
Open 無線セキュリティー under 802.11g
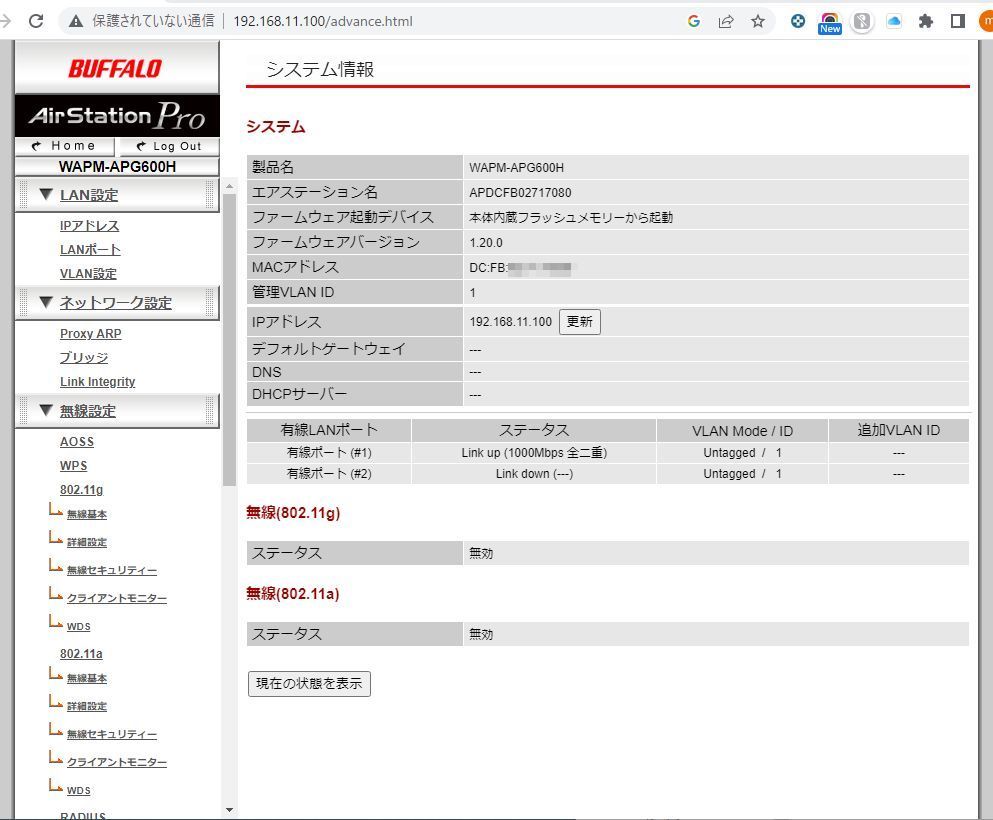[111, 570]
